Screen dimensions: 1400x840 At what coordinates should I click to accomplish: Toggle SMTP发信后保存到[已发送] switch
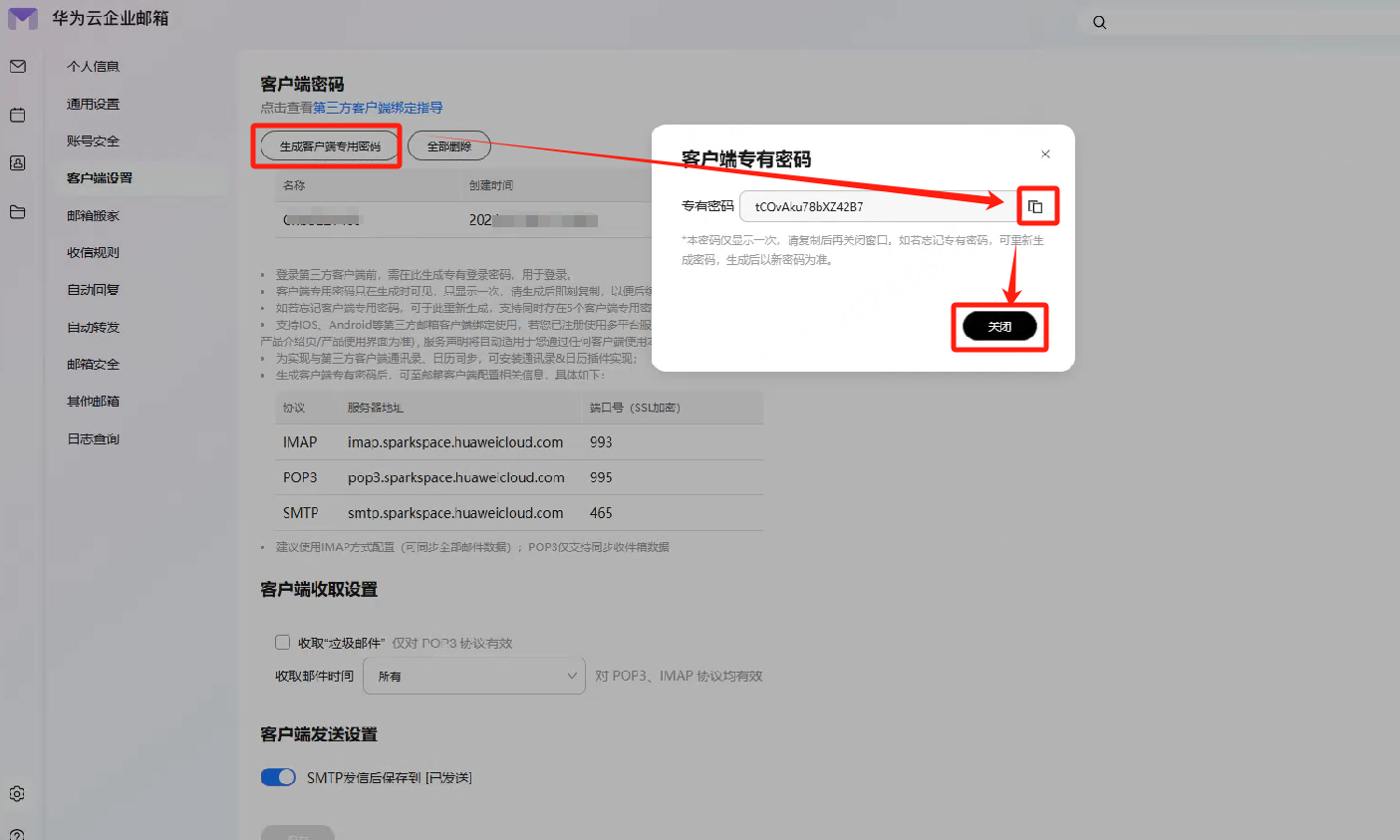278,777
